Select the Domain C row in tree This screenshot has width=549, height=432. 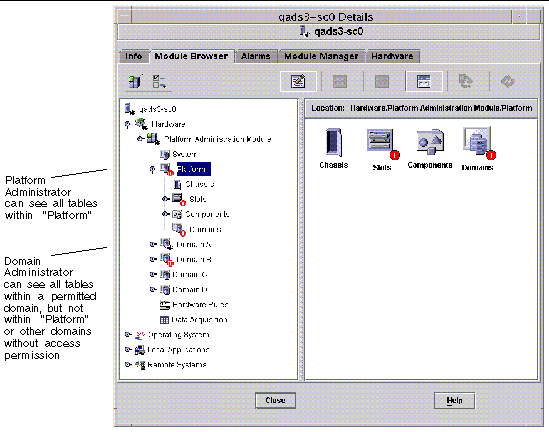184,275
